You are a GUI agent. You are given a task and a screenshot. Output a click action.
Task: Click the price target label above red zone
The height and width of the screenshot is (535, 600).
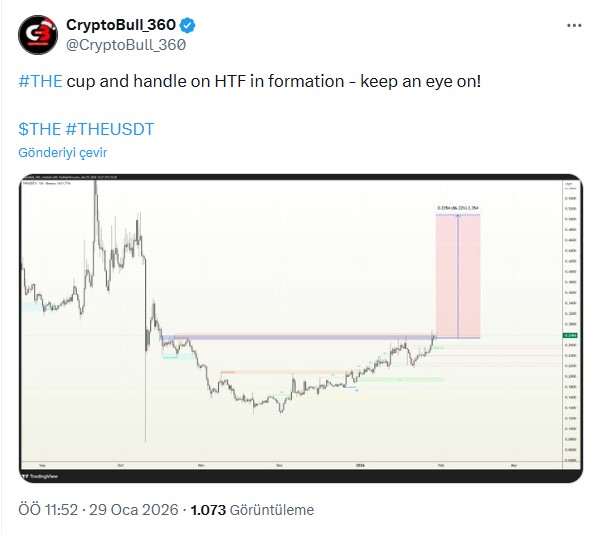click(458, 208)
